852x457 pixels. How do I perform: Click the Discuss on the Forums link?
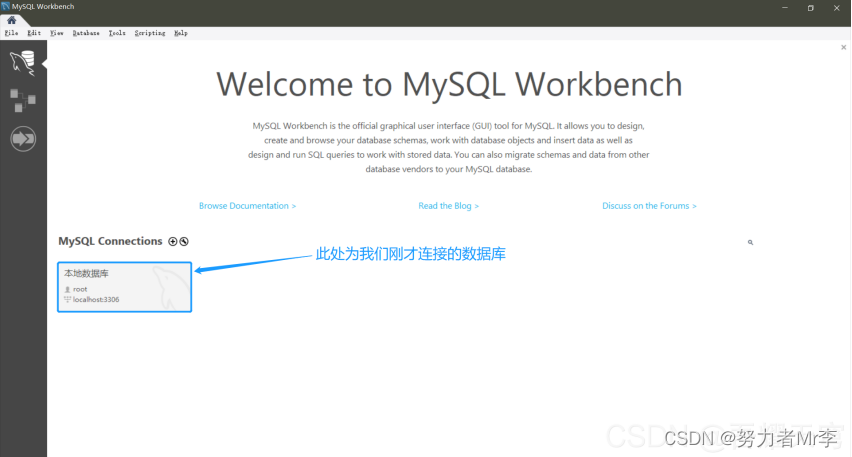[x=649, y=206]
